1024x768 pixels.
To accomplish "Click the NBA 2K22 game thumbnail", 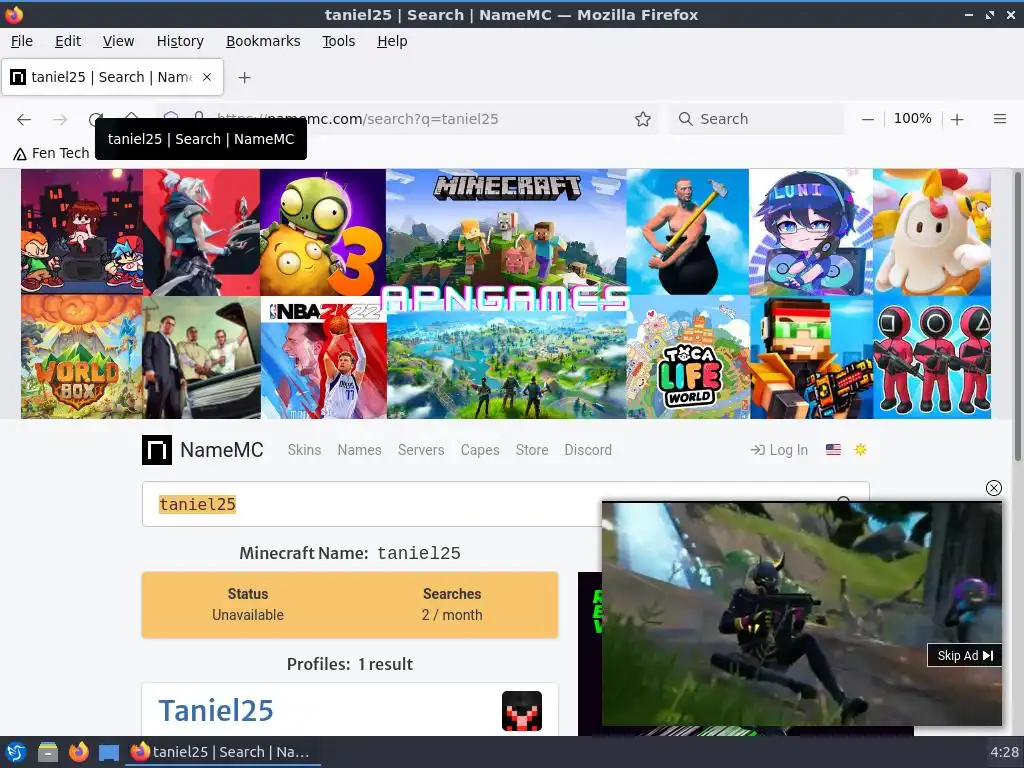I will pos(324,357).
